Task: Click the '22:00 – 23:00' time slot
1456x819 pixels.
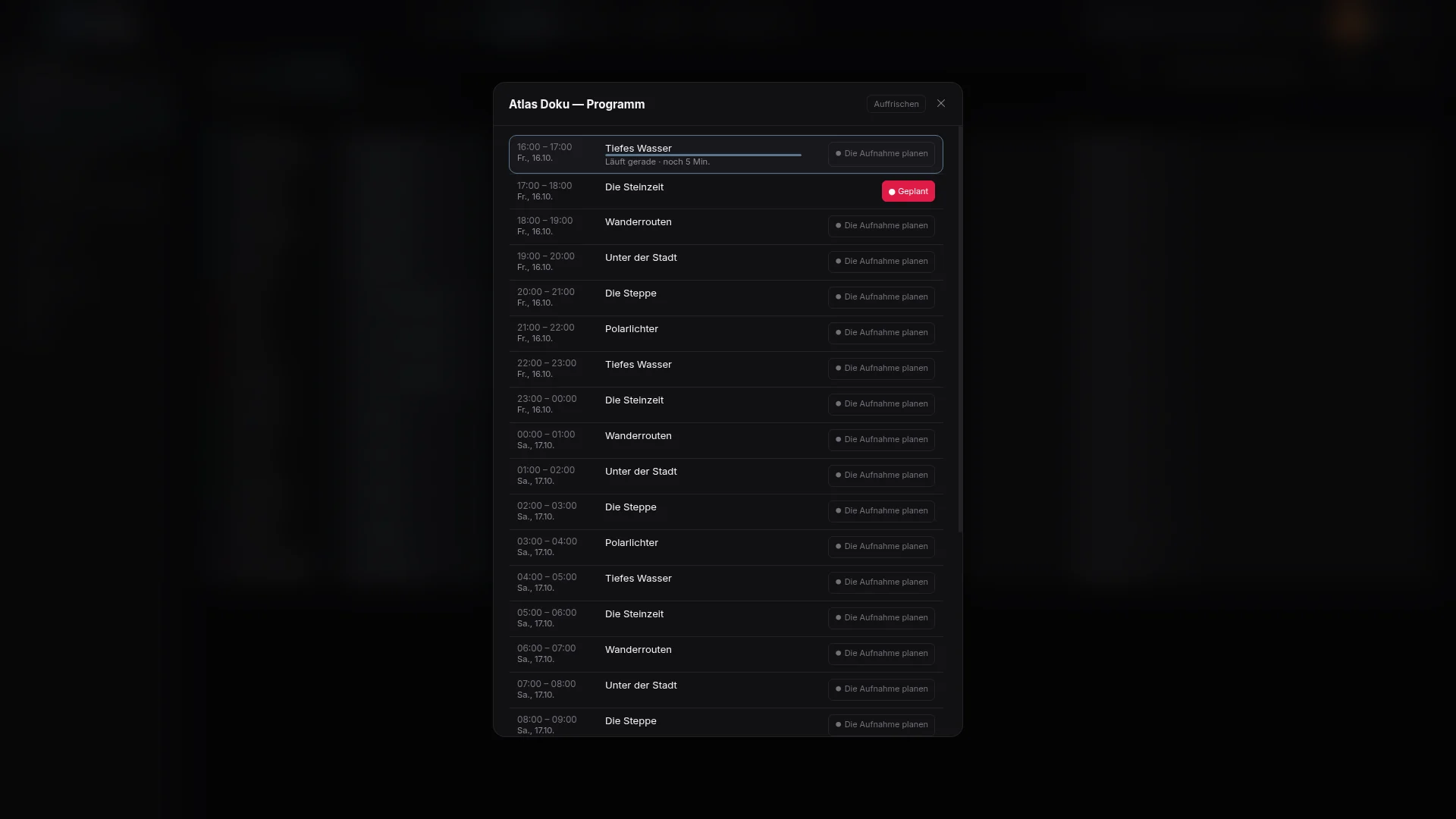Action: 547,363
